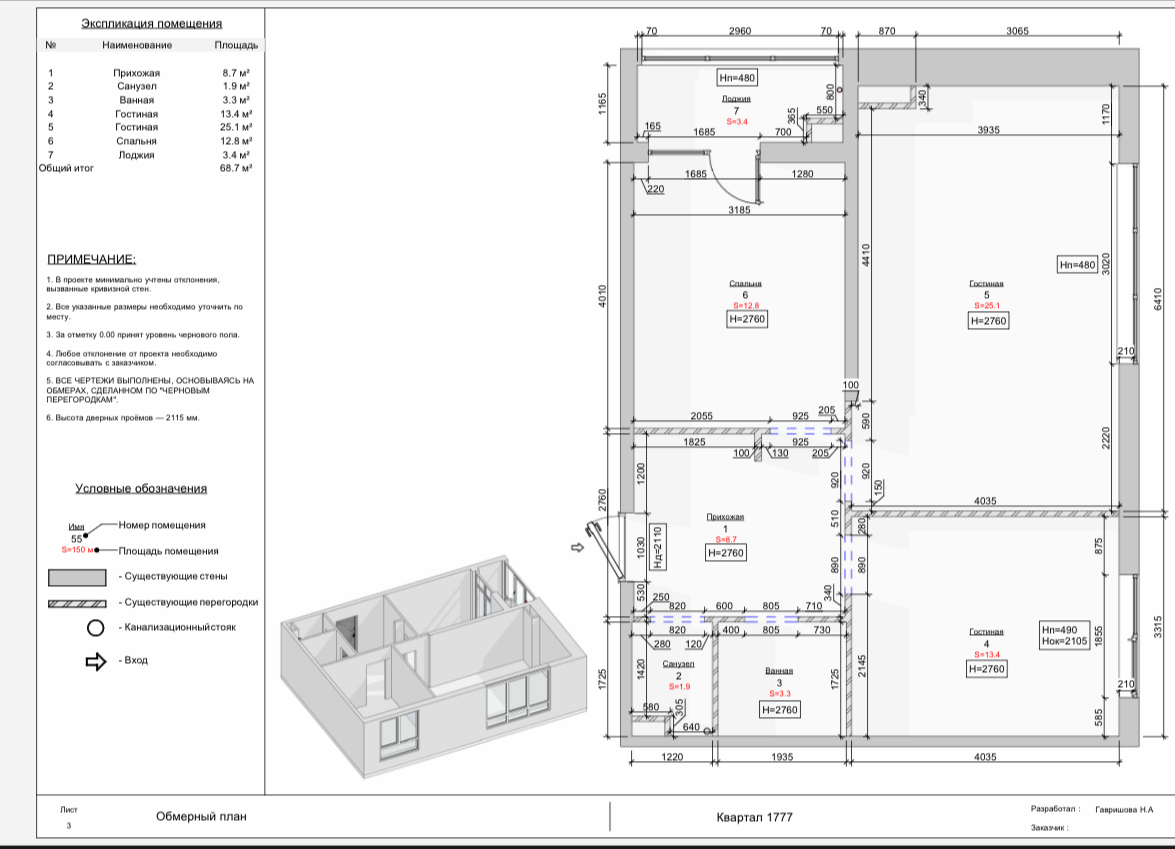The image size is (1175, 849).
Task: Click 'Санузел' in the explication table
Action: click(x=136, y=86)
